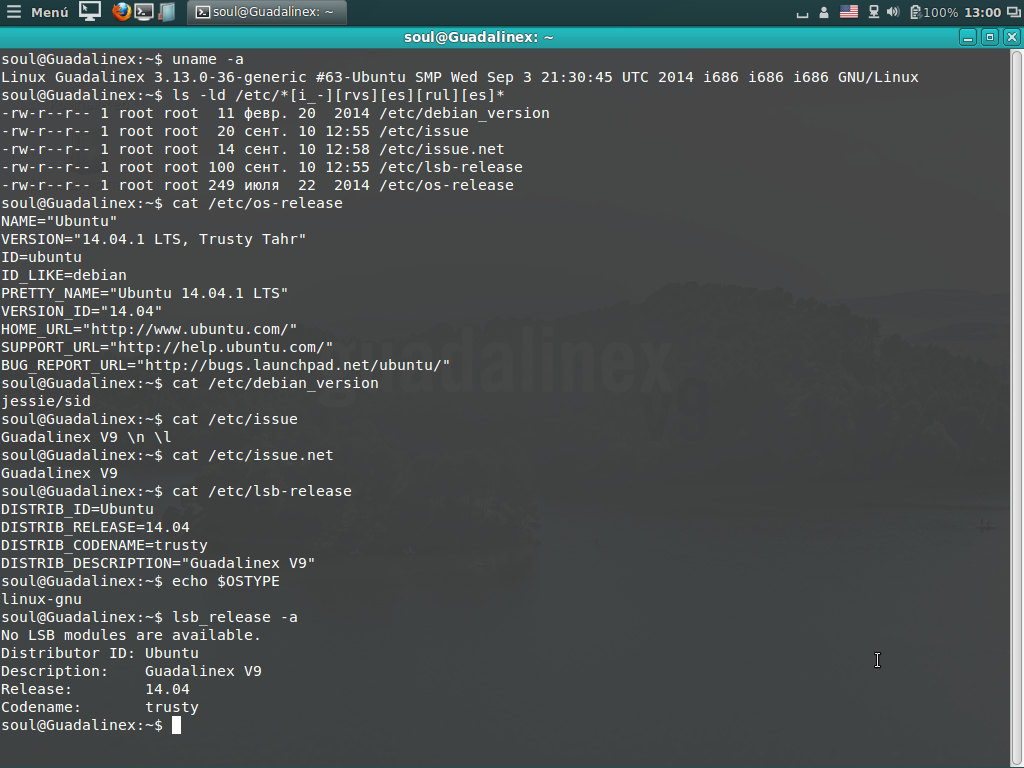The height and width of the screenshot is (768, 1024).
Task: Click VERSION="14.04.1 LTS, Trusty Tahr" line
Action: pyautogui.click(x=153, y=239)
